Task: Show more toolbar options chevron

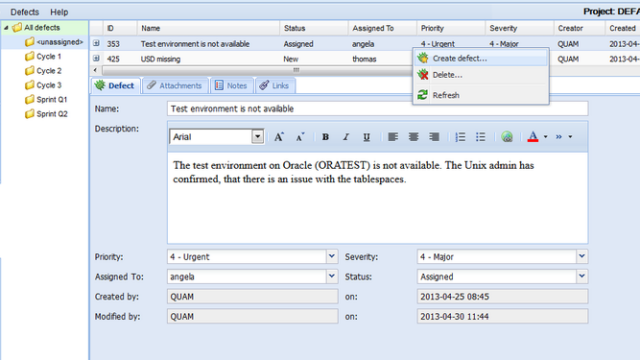Action: pyautogui.click(x=559, y=137)
